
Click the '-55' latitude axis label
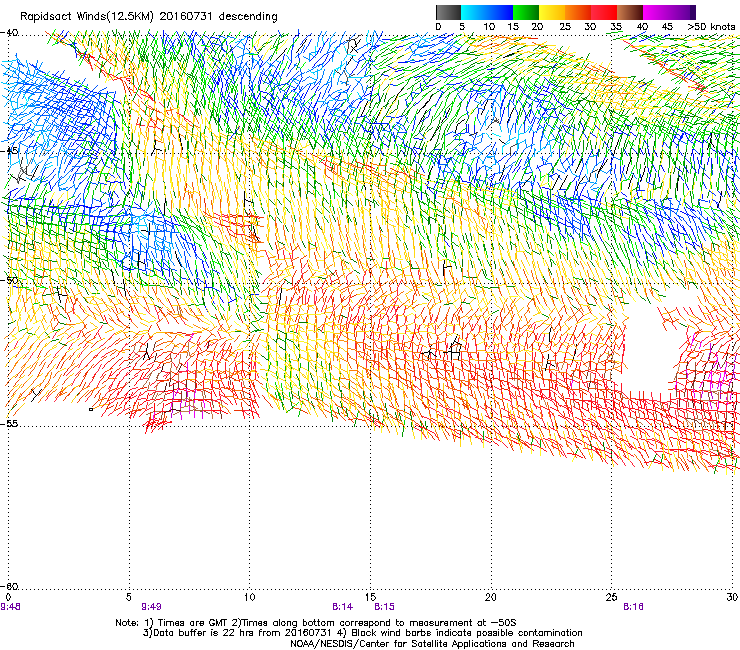click(x=9, y=423)
